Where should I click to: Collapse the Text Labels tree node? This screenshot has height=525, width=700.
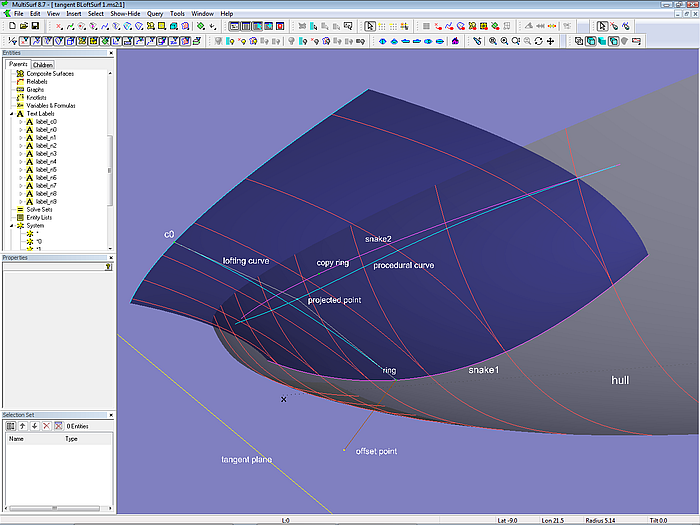coord(11,114)
